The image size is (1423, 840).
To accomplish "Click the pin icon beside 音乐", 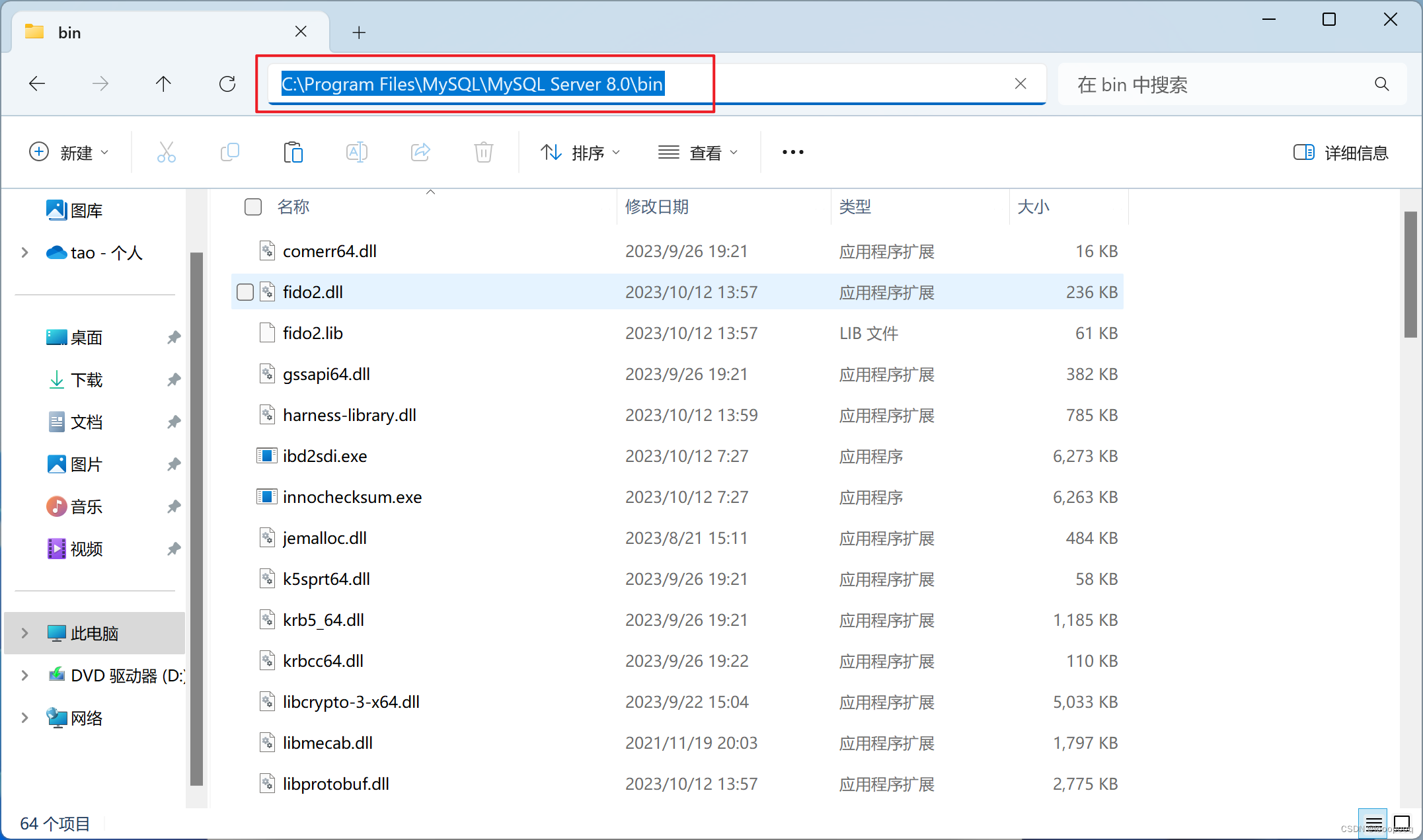I will (174, 507).
